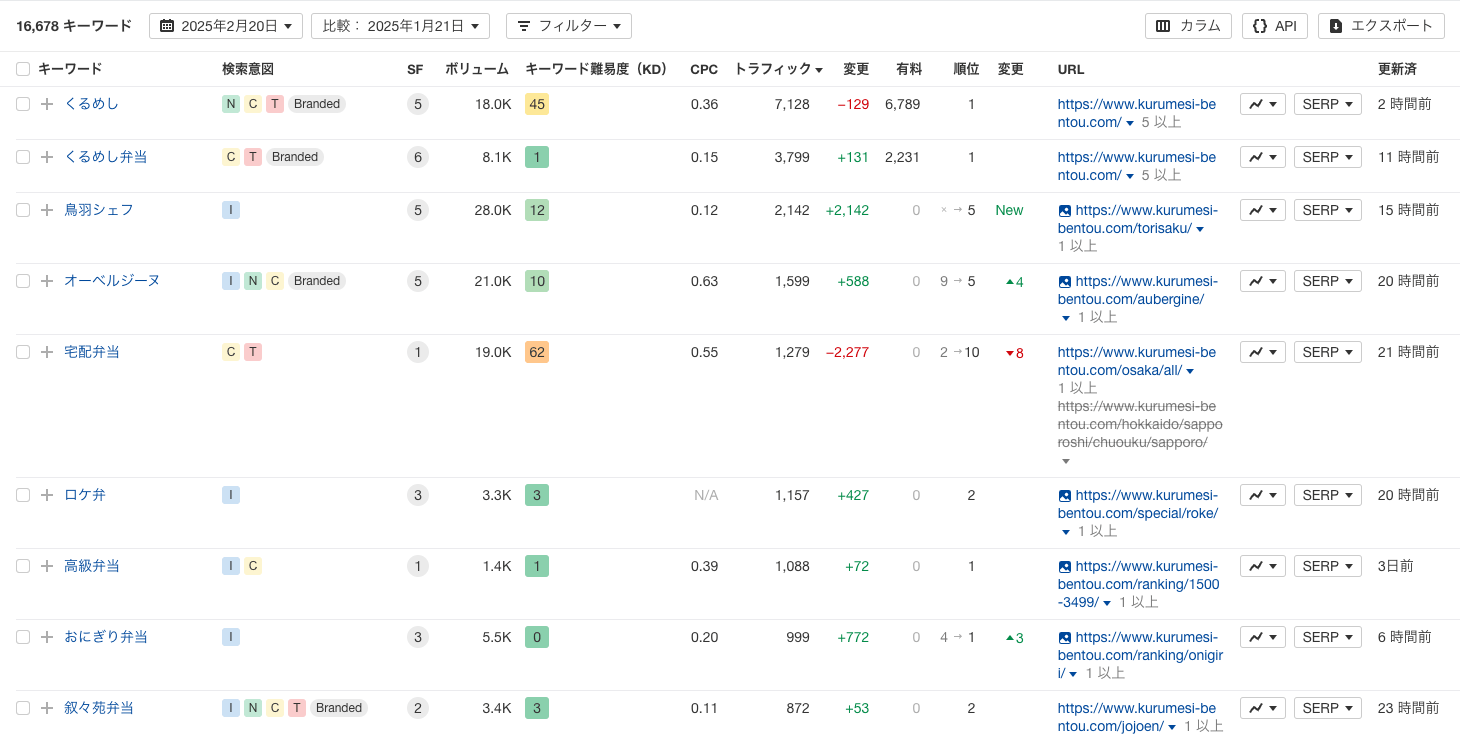Screen dimensions: 1460x743
Task: Click the plus icon beside くるめし keyword
Action: pos(47,104)
